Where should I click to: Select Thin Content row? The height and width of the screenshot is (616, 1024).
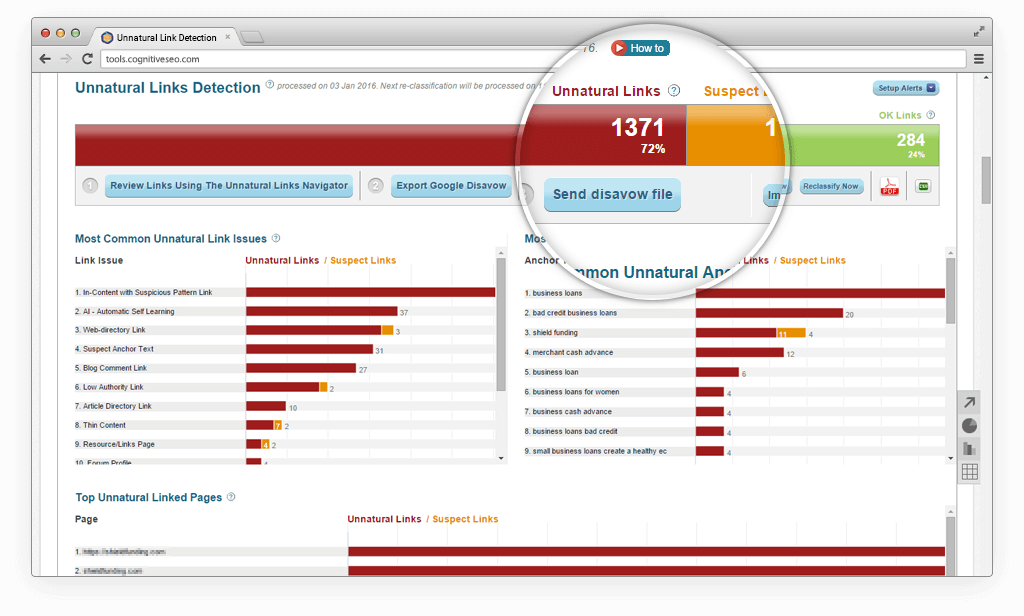point(285,425)
